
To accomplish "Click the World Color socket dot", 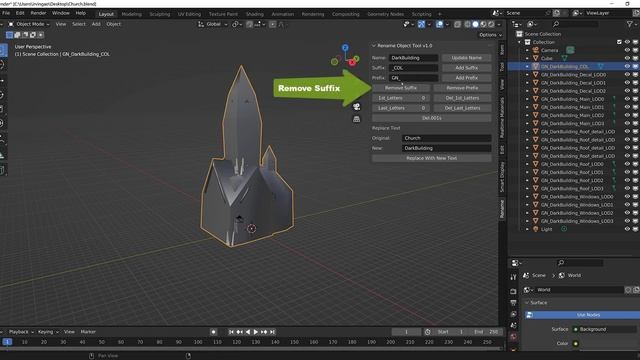I will [576, 344].
